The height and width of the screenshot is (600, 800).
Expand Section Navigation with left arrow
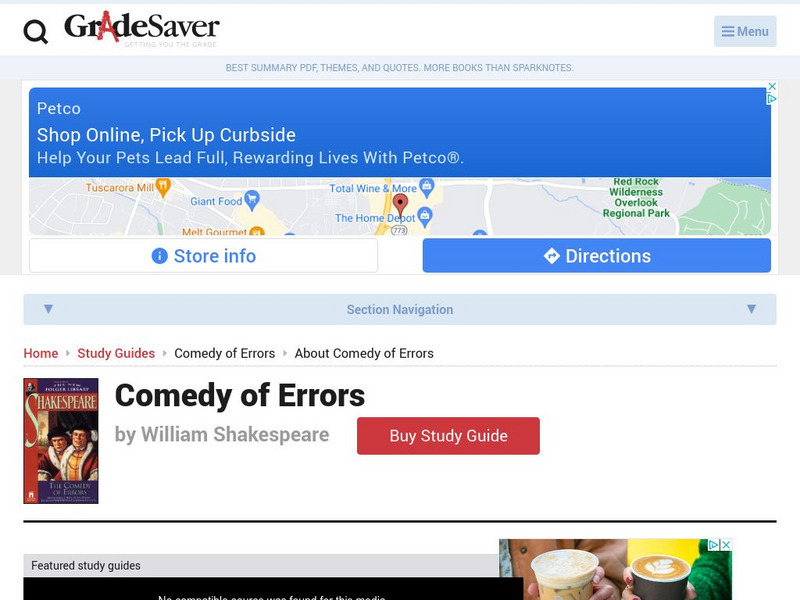tap(48, 309)
